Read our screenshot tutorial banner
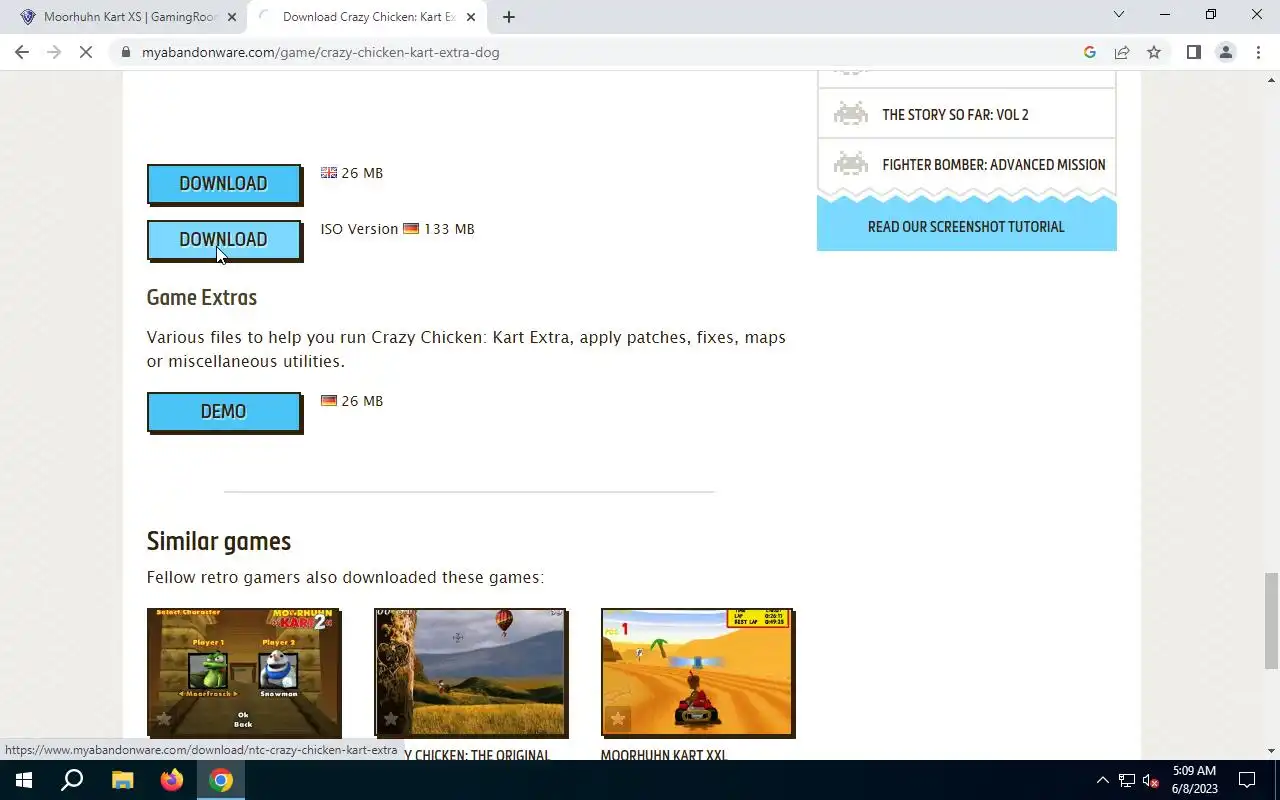Screen dimensions: 1280x800 (966, 226)
